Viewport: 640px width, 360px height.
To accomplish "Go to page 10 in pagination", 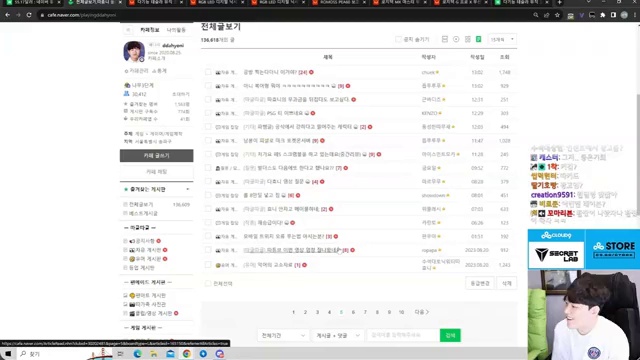I will click(x=401, y=312).
